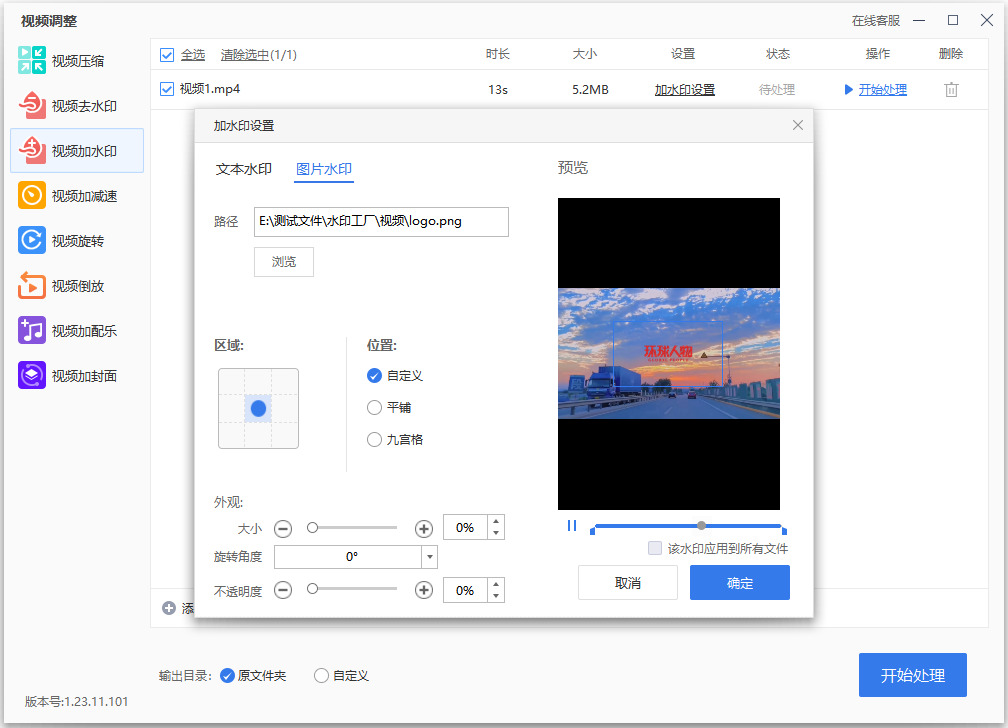Open the 视频旋转 rotate tool
This screenshot has width=1008, height=728.
[62, 241]
